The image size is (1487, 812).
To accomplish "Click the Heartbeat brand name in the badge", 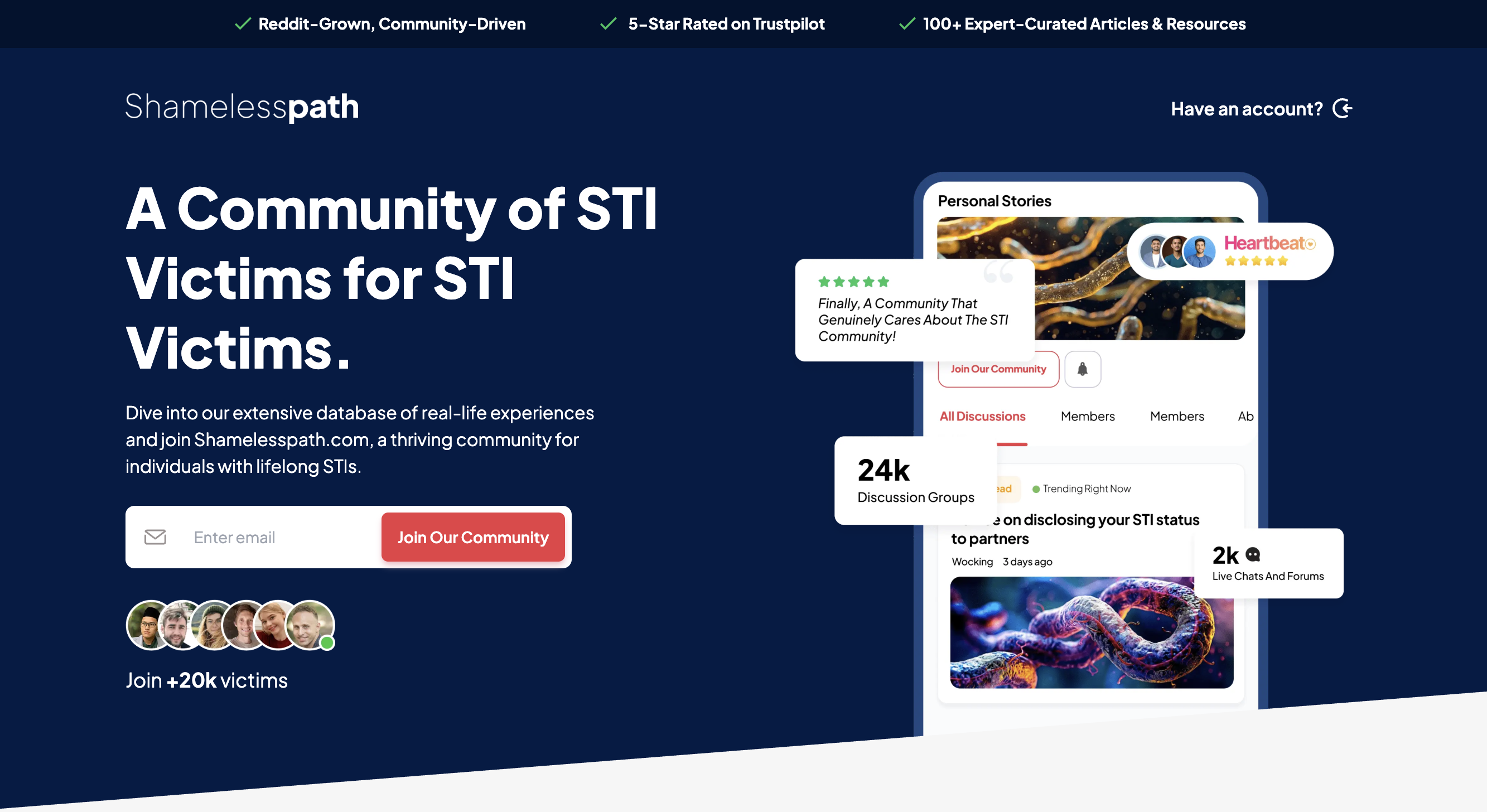I will 1265,244.
